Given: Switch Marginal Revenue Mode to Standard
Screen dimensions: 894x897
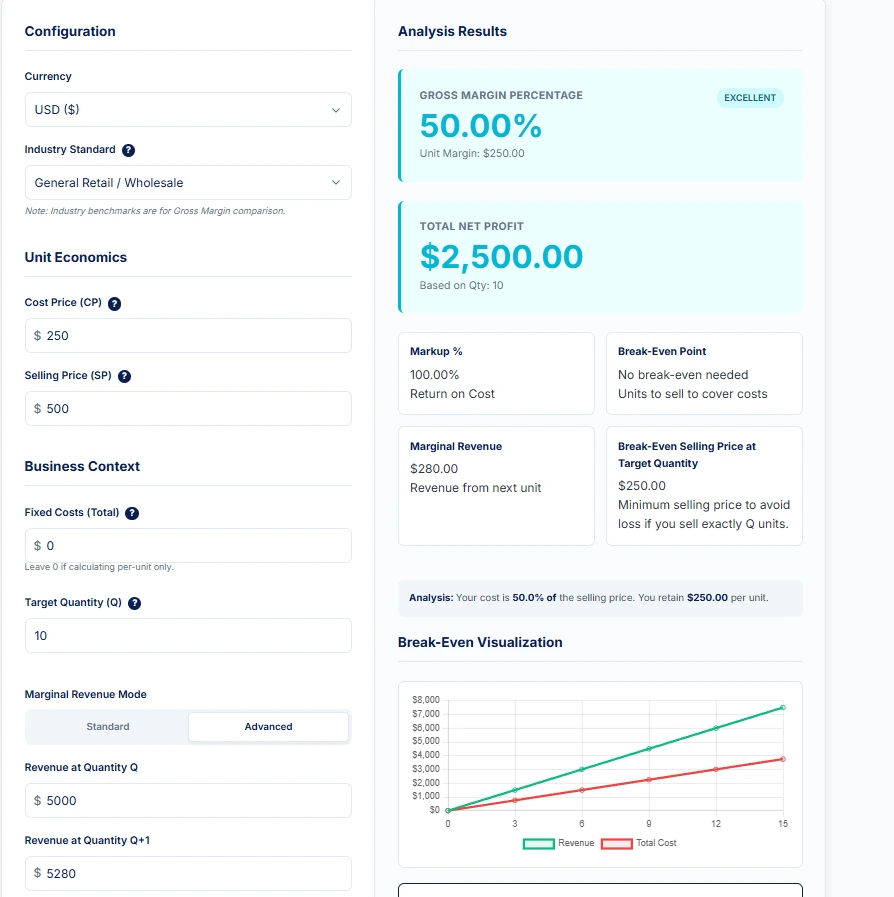Looking at the screenshot, I should [107, 727].
